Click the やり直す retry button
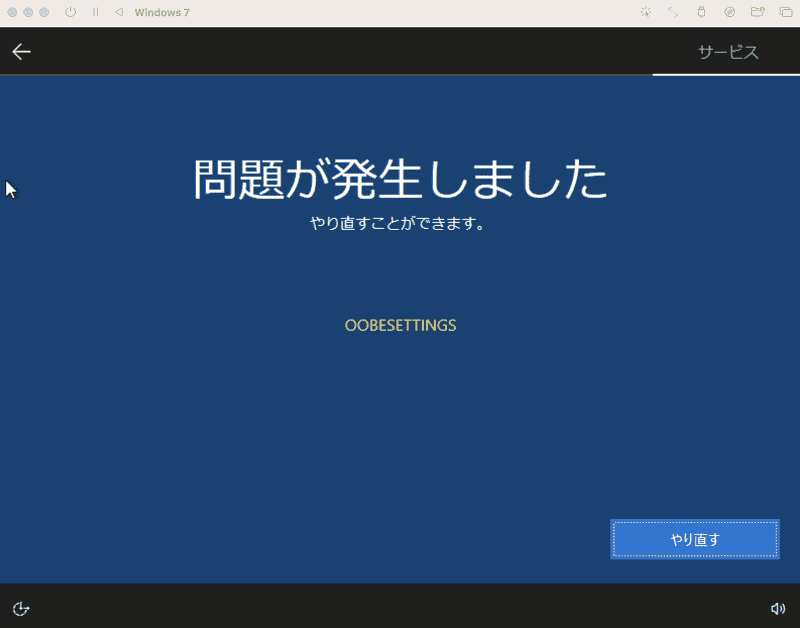This screenshot has width=800, height=628. (694, 539)
